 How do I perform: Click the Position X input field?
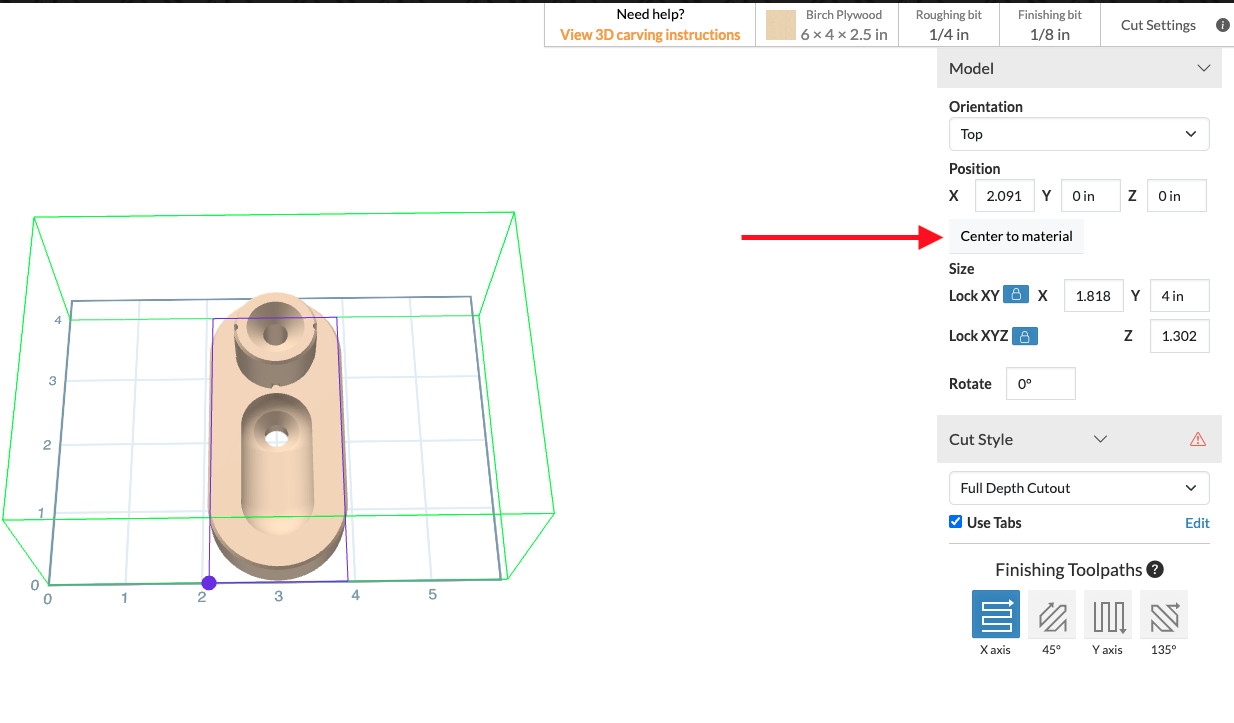tap(1004, 196)
